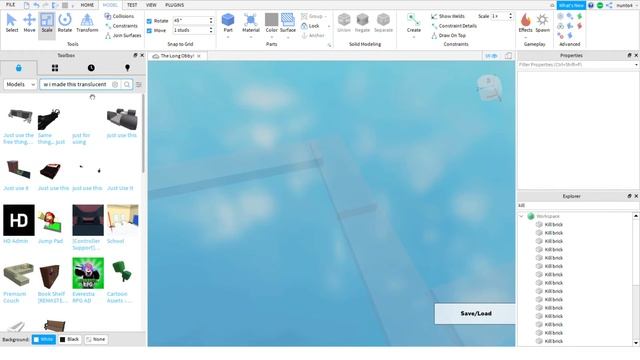This screenshot has height=360, width=640.
Task: Click the Spawn icon
Action: pos(542,23)
